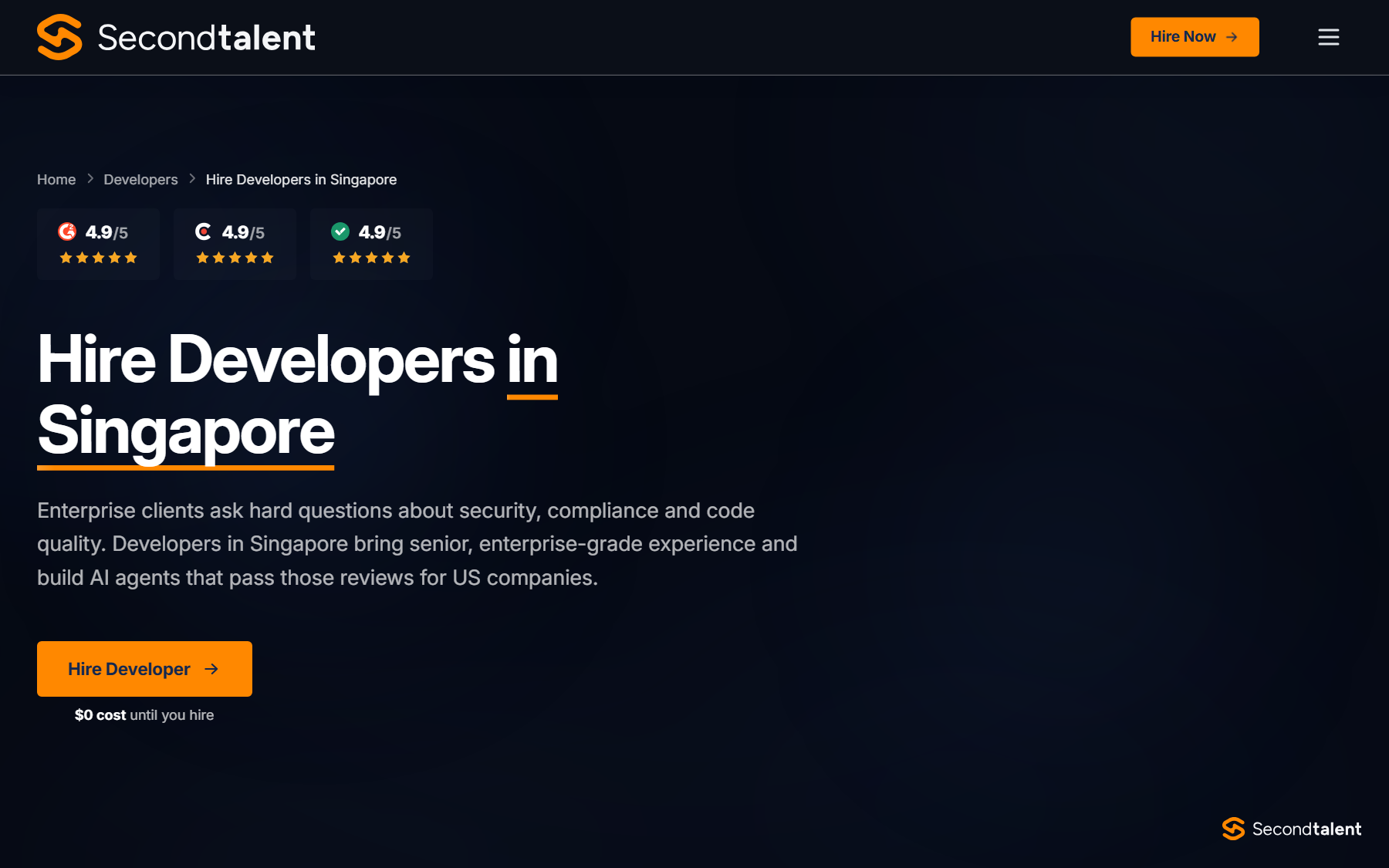Click the green checkmark rating icon
Viewport: 1389px width, 868px height.
(340, 231)
